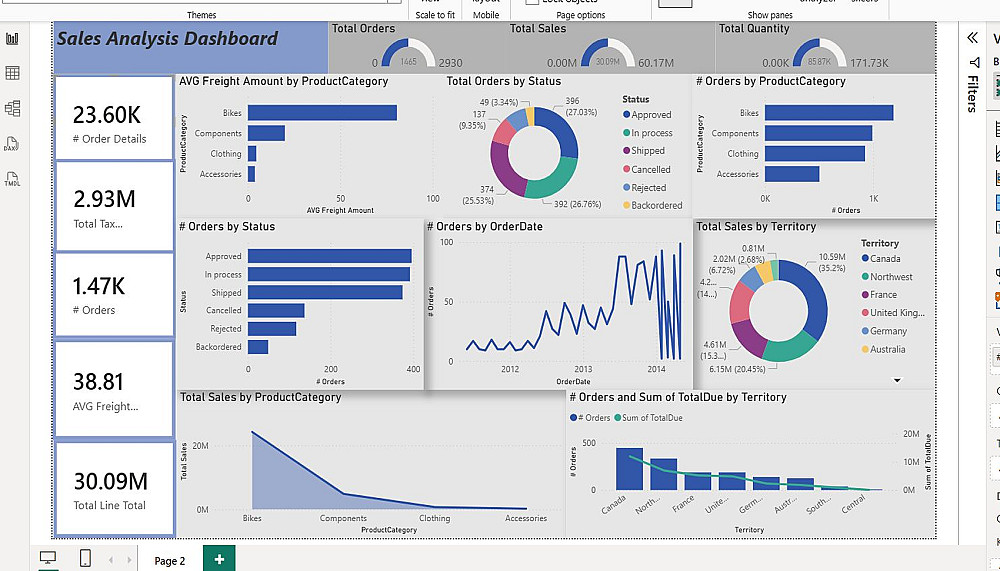Click the Filters funnel icon
1000x571 pixels.
tap(973, 63)
